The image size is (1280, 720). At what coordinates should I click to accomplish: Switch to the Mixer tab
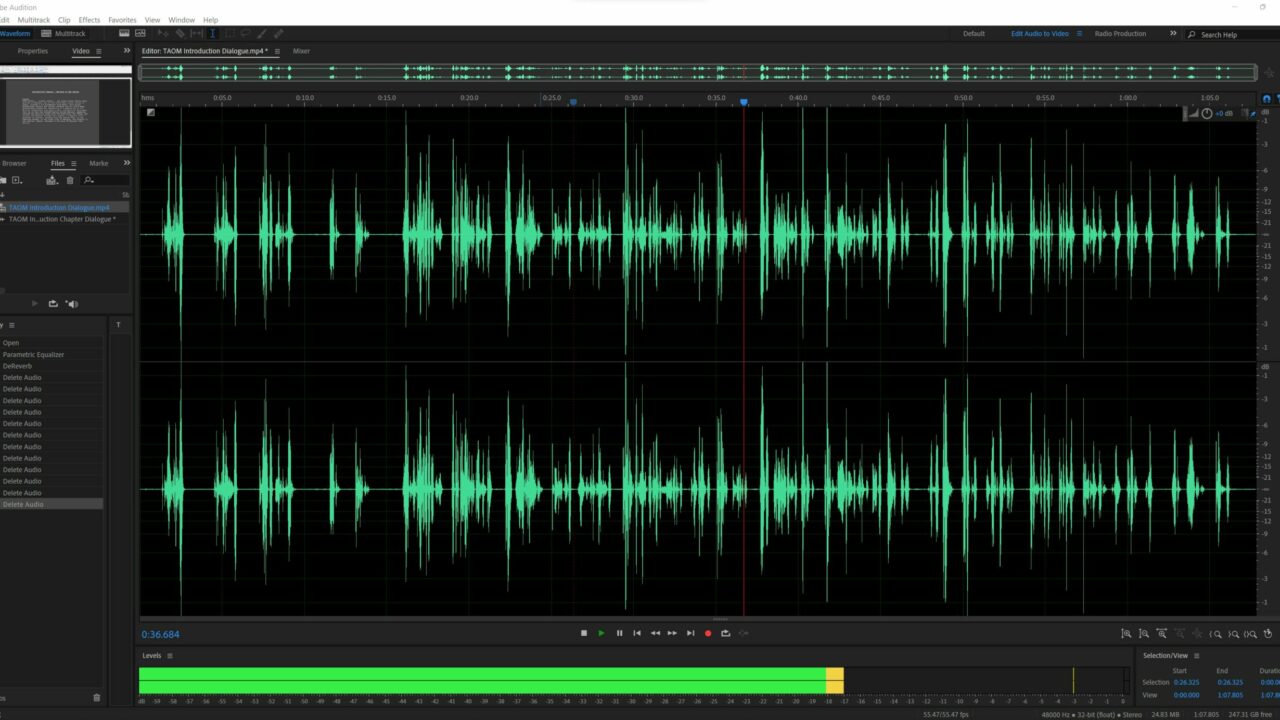pos(301,51)
